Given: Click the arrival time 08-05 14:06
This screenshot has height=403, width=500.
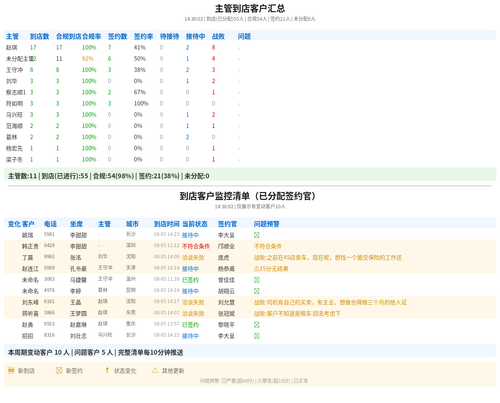Looking at the screenshot, I should (167, 257).
